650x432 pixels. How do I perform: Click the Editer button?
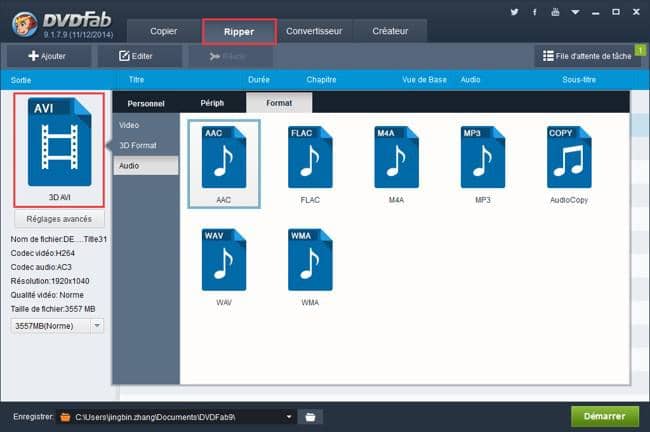(x=140, y=56)
